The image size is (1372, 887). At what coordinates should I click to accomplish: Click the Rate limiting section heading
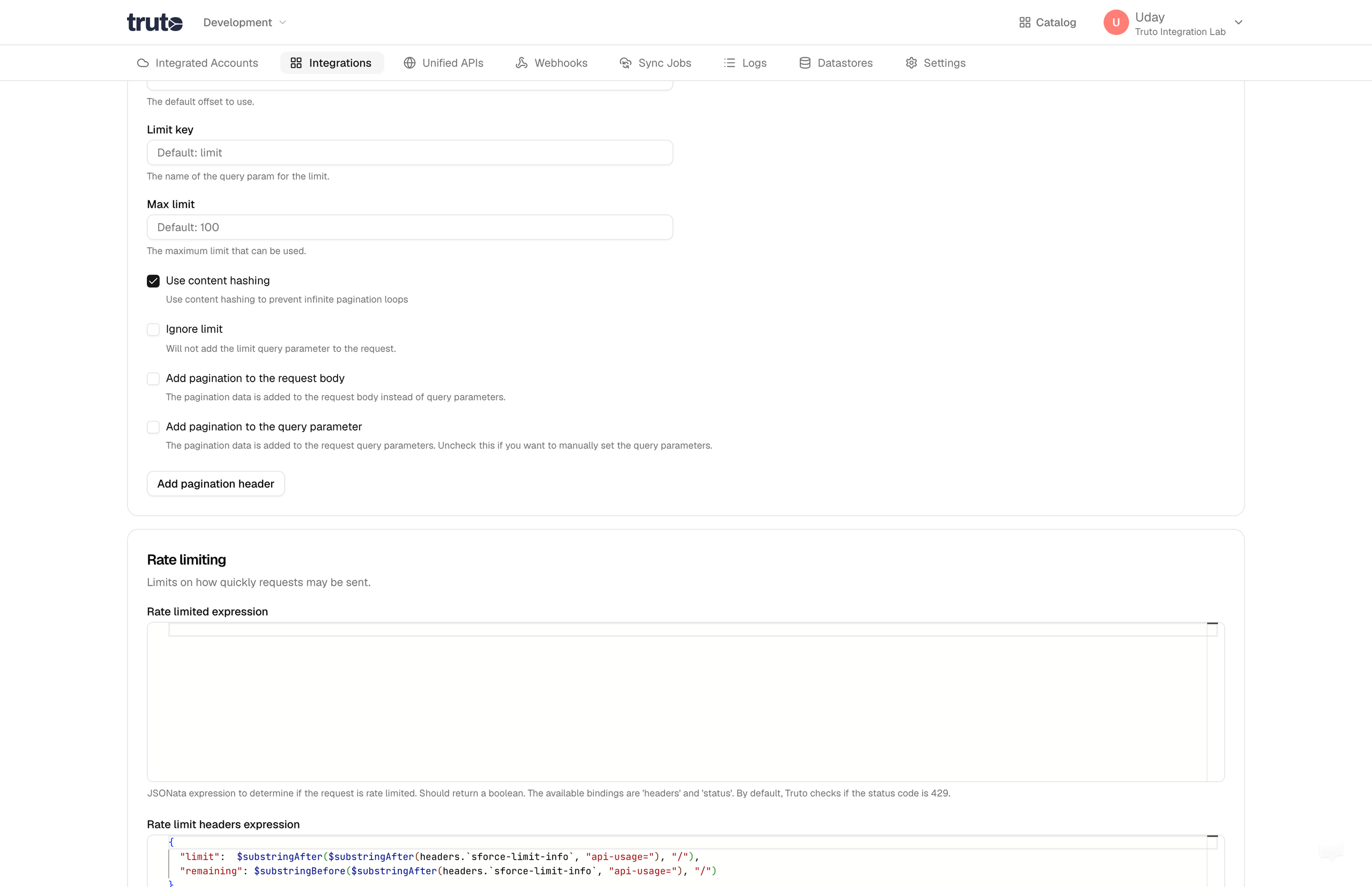point(187,560)
